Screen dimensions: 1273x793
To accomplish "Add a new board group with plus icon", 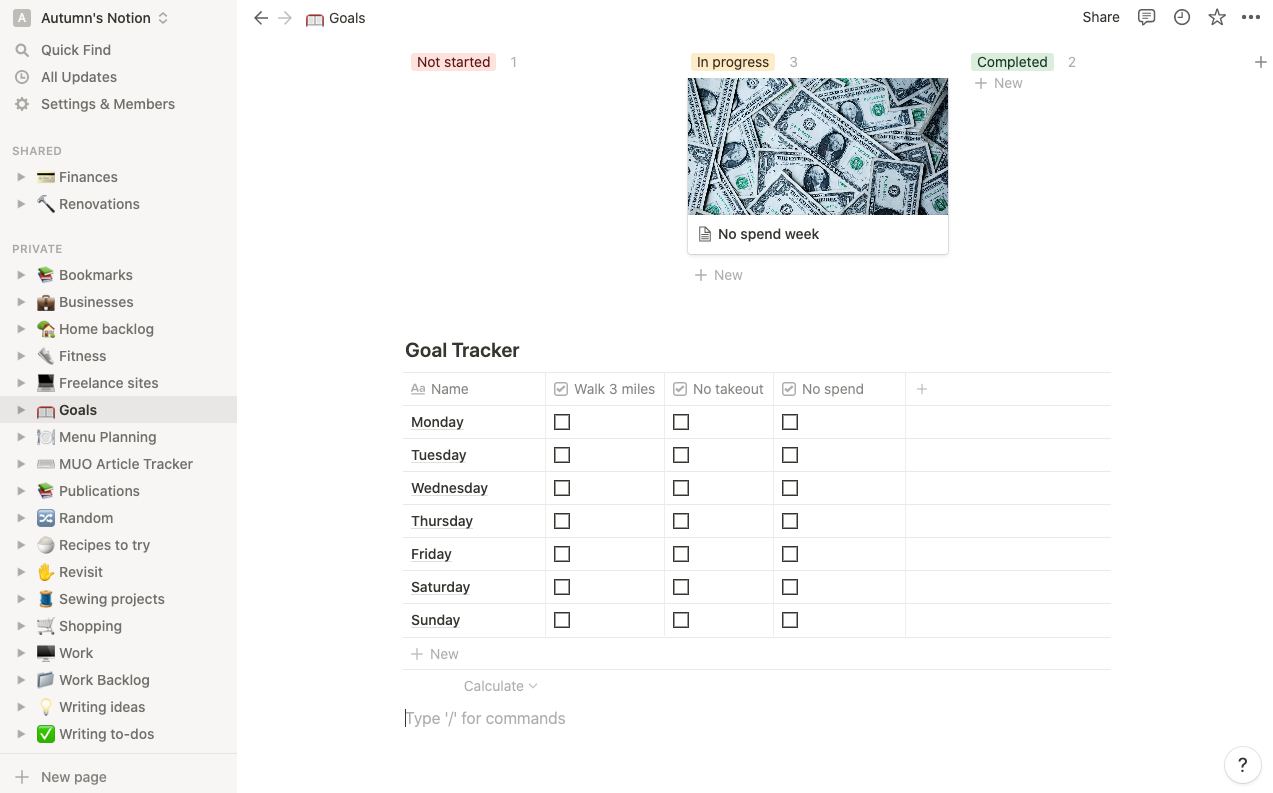I will (x=1260, y=62).
